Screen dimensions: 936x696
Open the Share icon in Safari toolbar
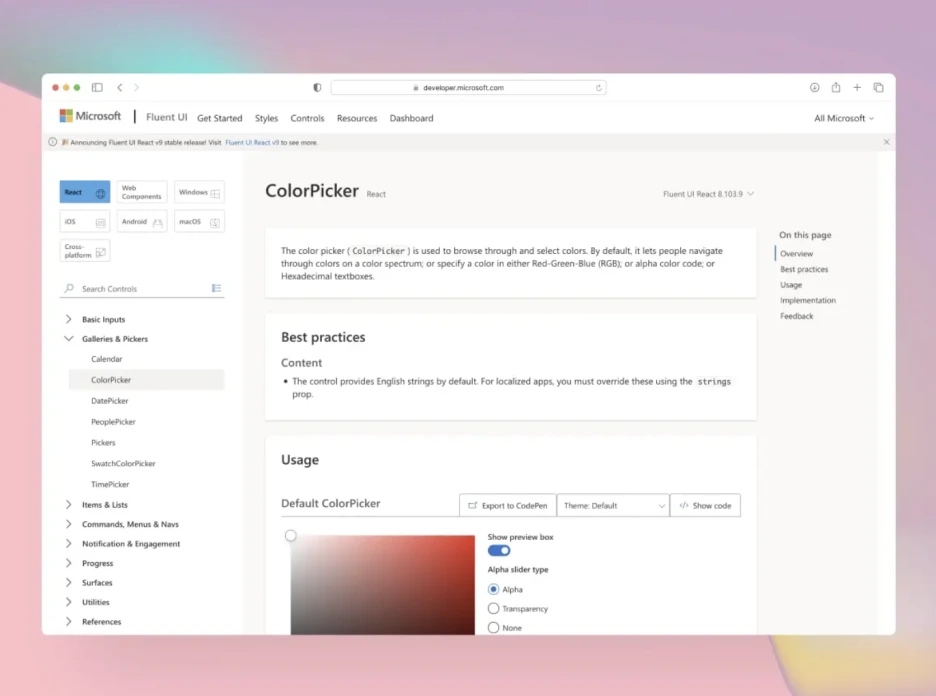836,87
